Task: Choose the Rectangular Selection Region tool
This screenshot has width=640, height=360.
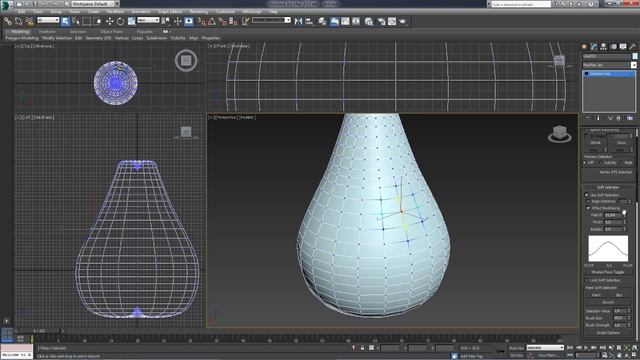Action: tap(87, 21)
